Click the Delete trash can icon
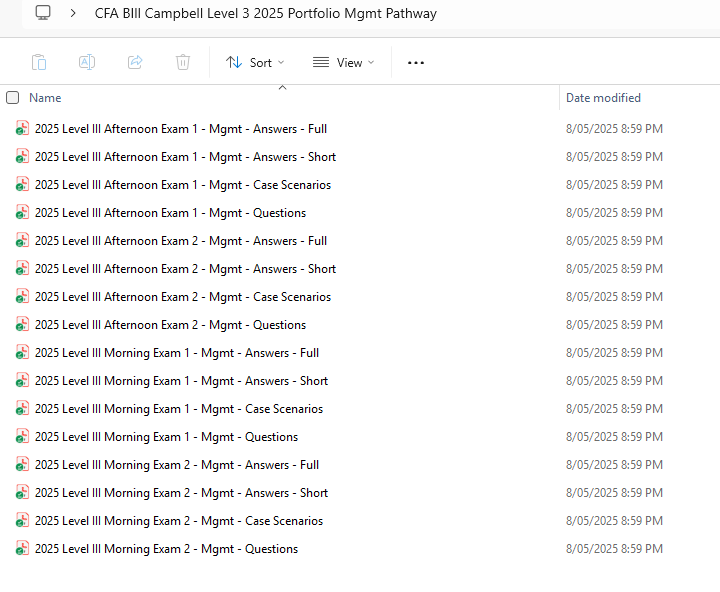This screenshot has height=592, width=720. pos(183,62)
